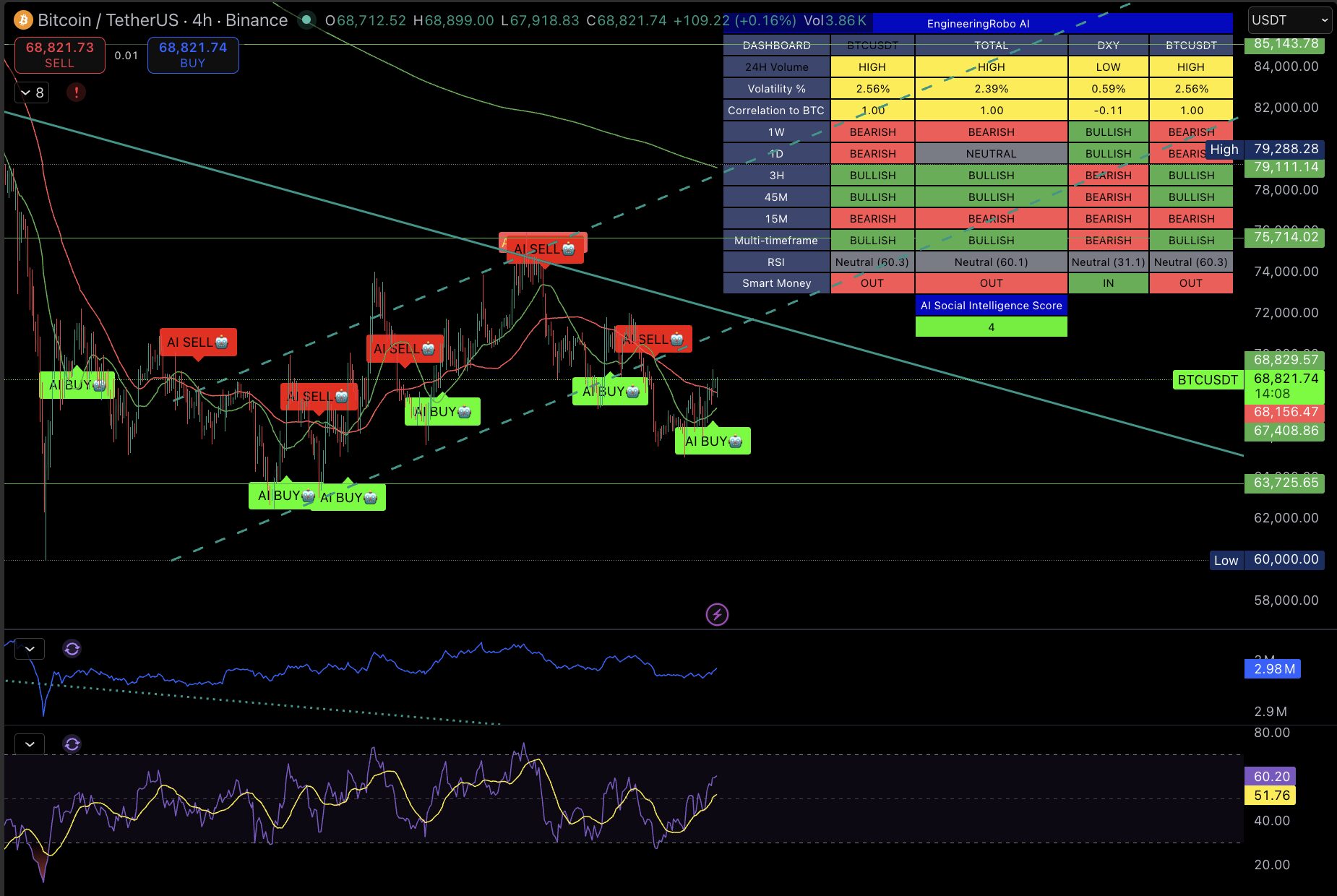Image resolution: width=1337 pixels, height=896 pixels.
Task: Click the refresh icon on the volume indicator pane
Action: (71, 649)
